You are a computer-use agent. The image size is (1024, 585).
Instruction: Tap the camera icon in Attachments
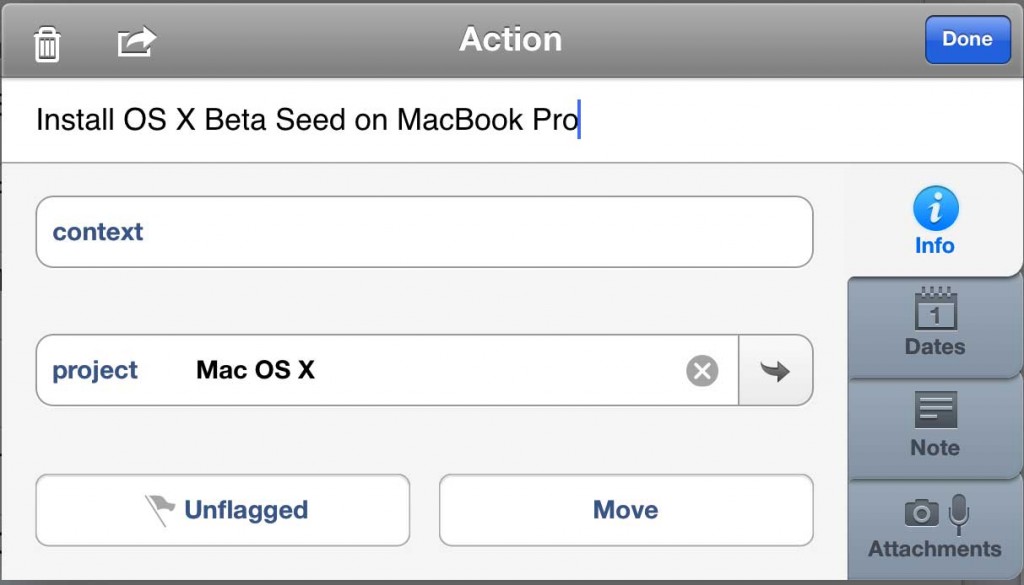tap(921, 513)
